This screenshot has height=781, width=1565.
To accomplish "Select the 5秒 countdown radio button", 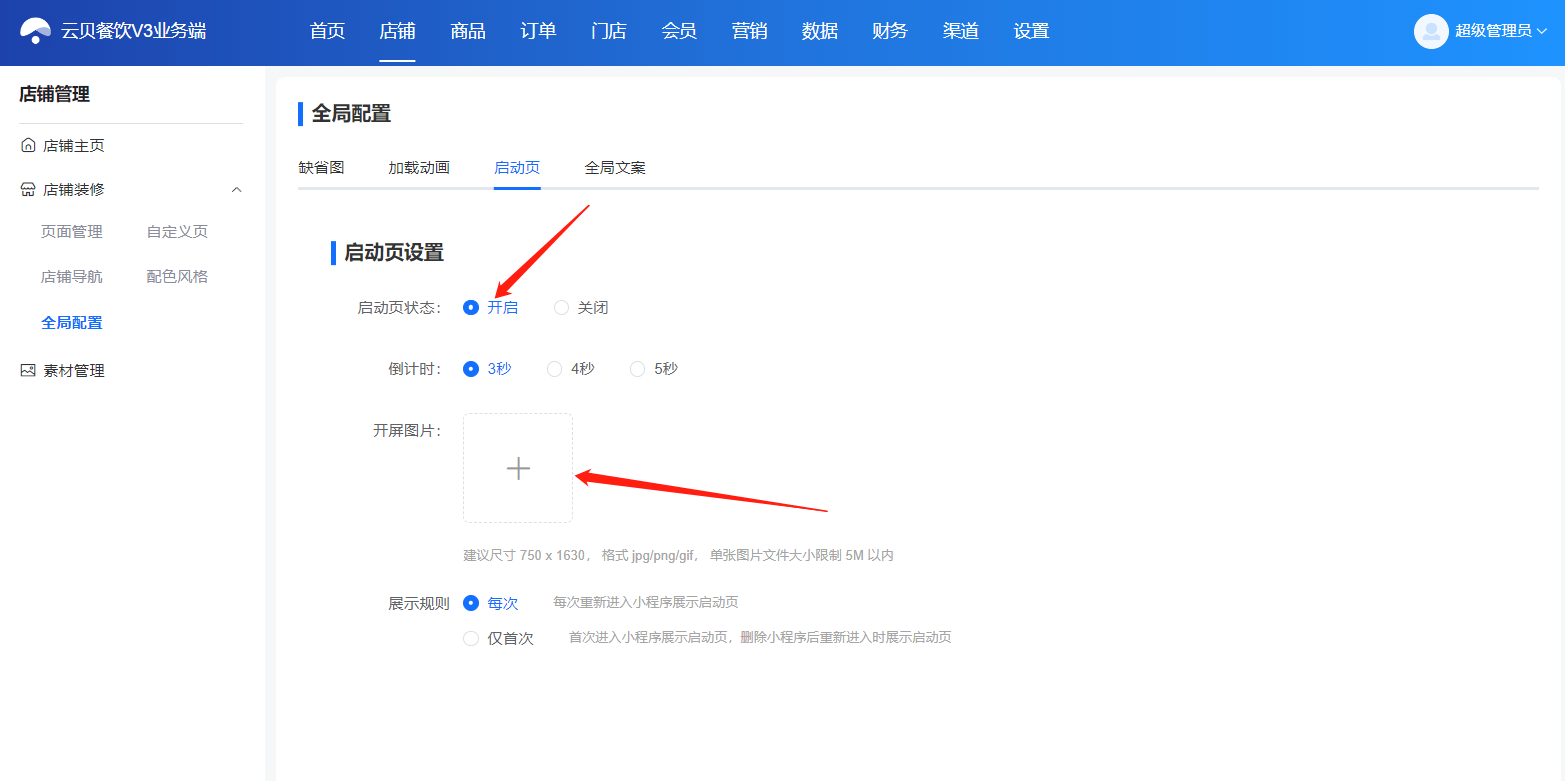I will (x=637, y=369).
